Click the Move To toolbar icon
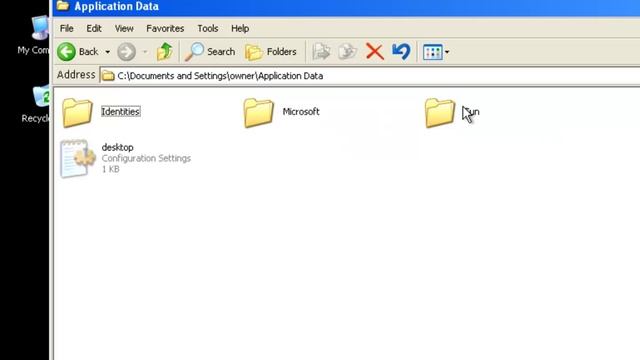This screenshot has width=640, height=360. pyautogui.click(x=322, y=52)
